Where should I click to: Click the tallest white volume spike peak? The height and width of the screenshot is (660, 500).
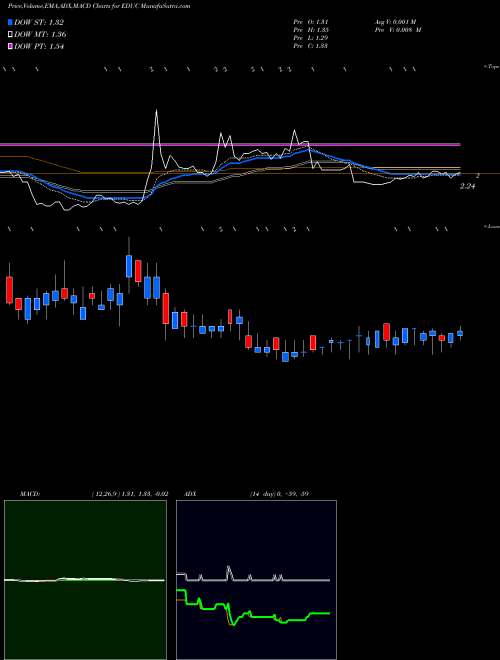coord(157,111)
